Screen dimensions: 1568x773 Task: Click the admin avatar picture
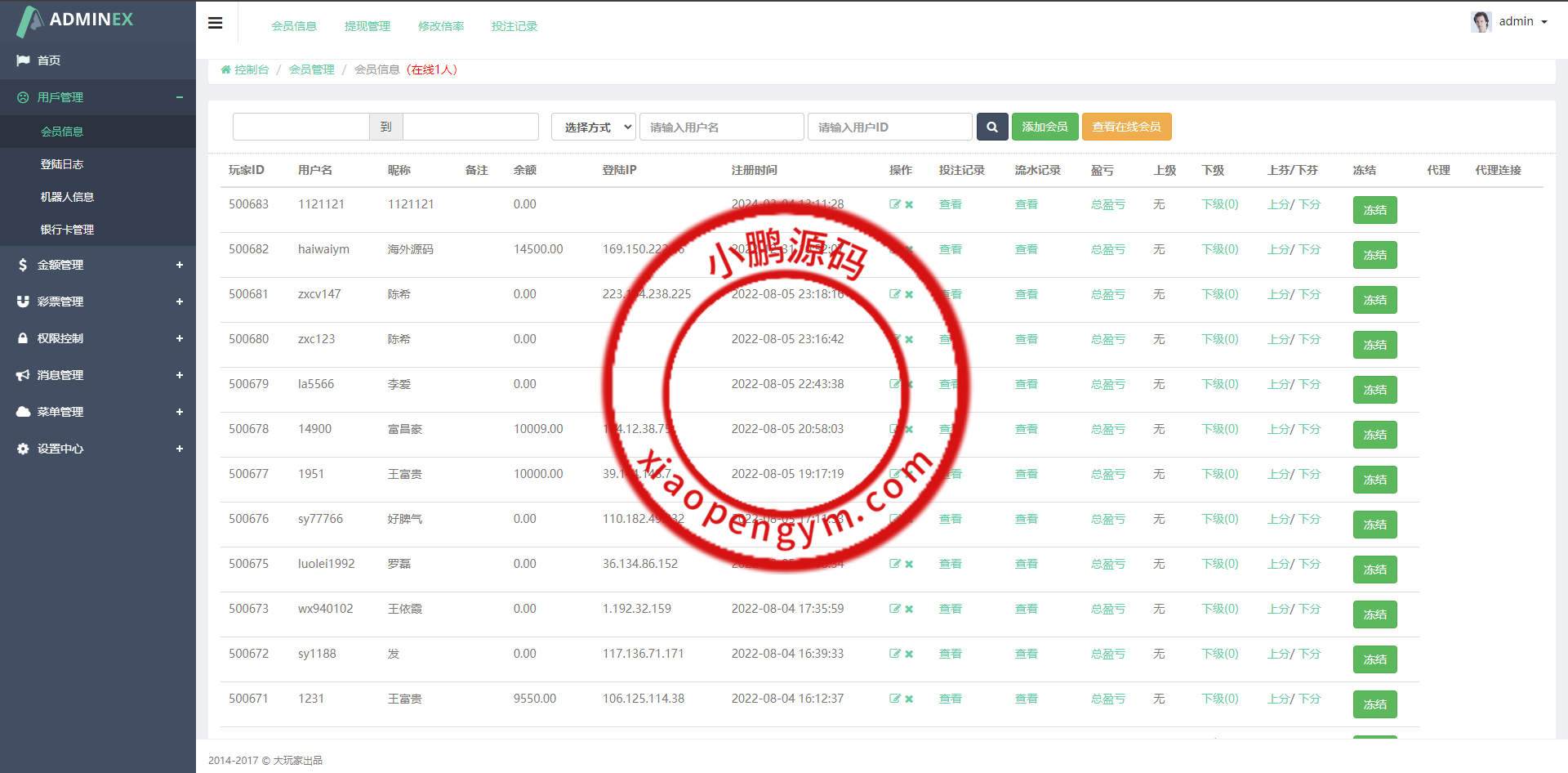tap(1481, 21)
